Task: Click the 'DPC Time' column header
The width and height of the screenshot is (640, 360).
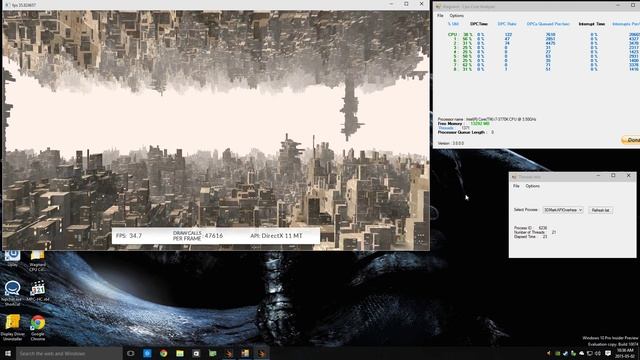Action: [479, 24]
